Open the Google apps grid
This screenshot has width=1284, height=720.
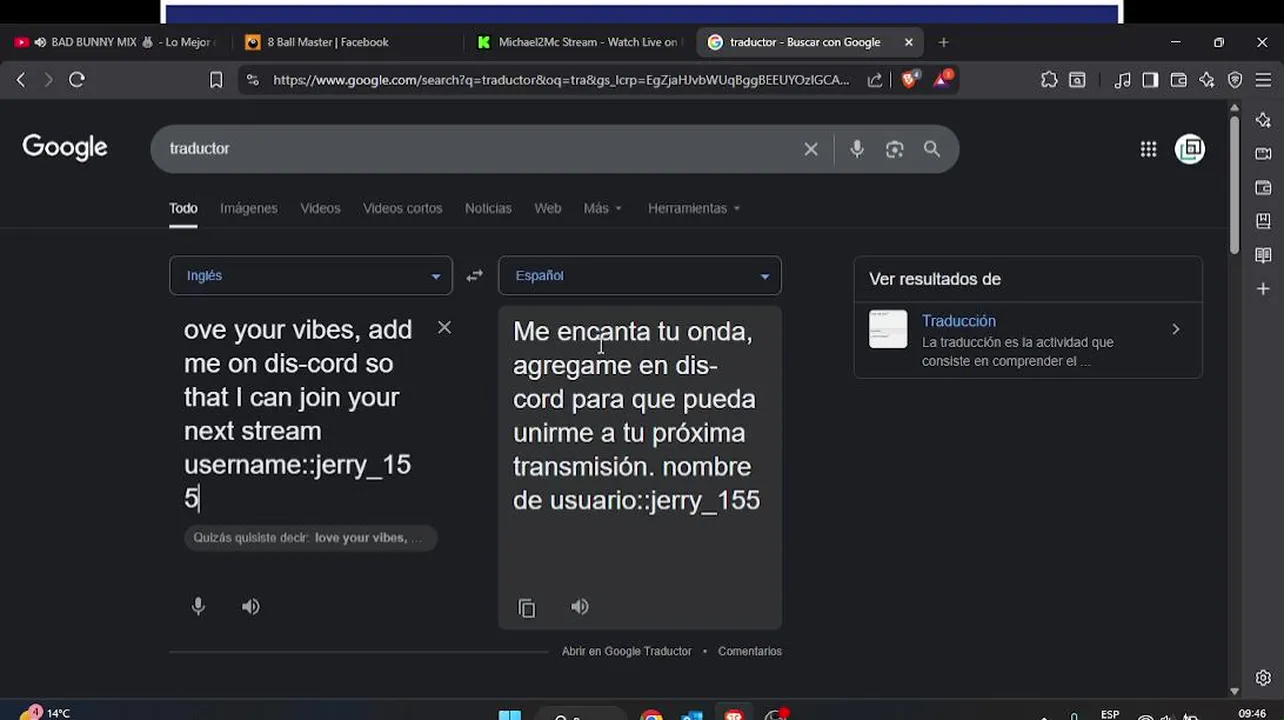(x=1148, y=149)
